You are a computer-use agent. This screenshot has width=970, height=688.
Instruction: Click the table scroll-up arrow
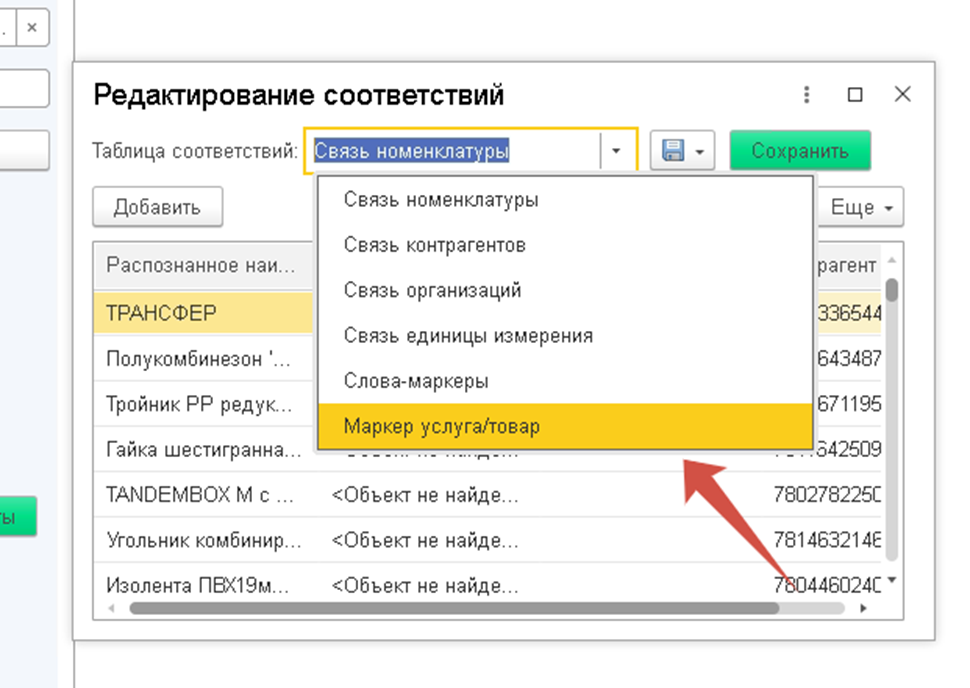(891, 260)
